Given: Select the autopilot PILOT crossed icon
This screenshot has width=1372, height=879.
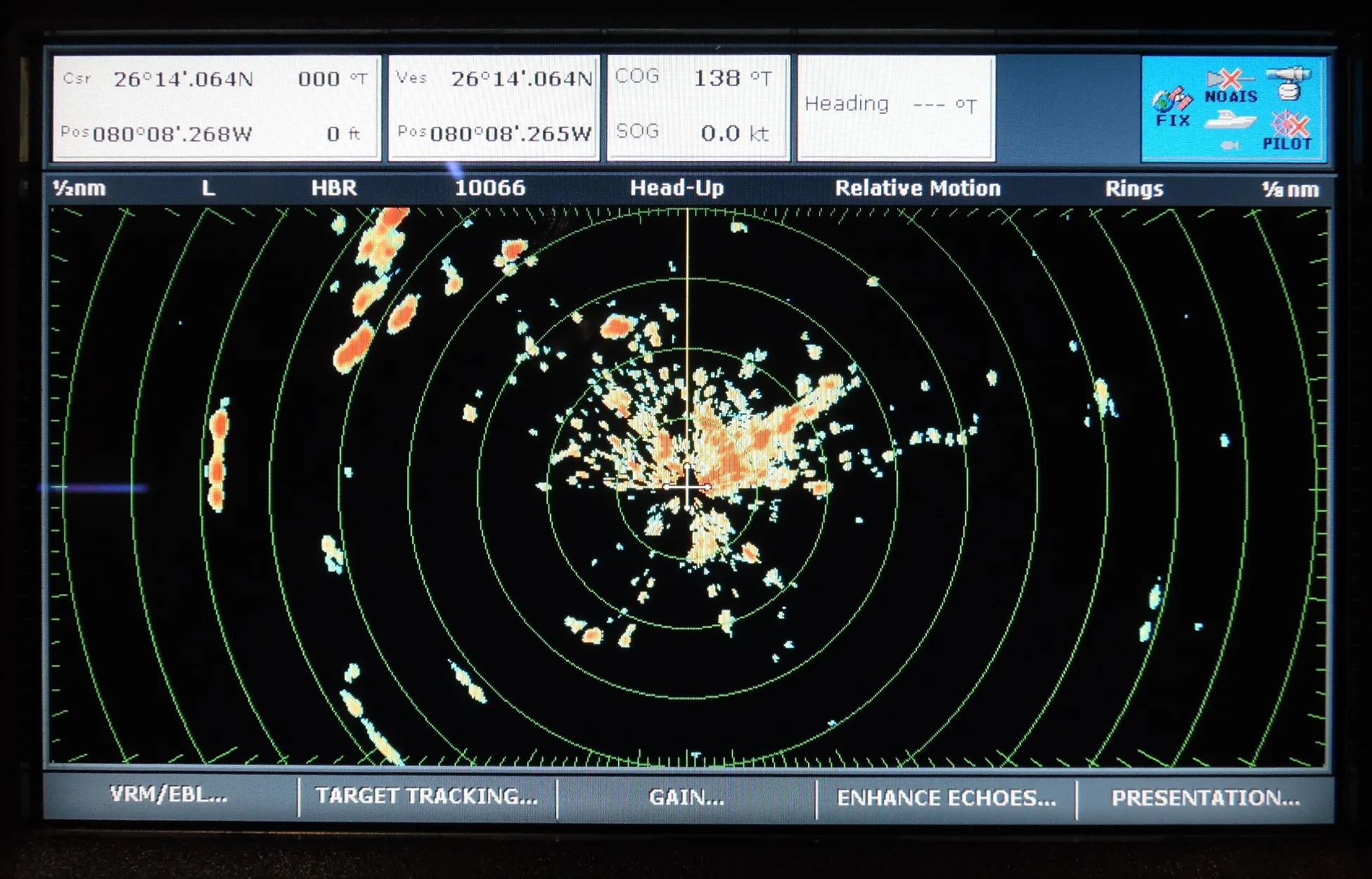Looking at the screenshot, I should click(x=1288, y=130).
